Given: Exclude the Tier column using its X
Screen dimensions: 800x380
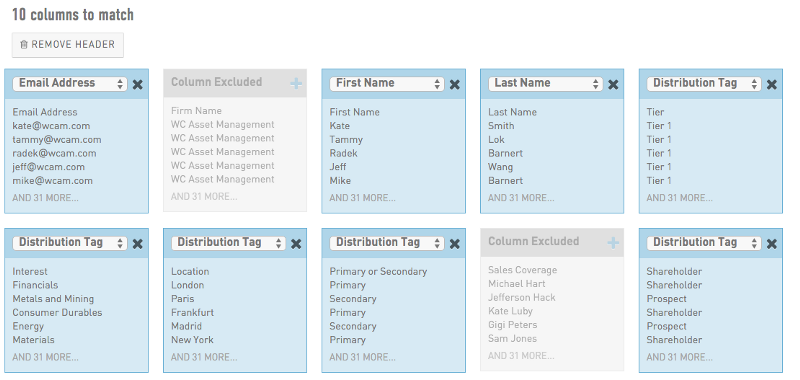Looking at the screenshot, I should [x=771, y=85].
